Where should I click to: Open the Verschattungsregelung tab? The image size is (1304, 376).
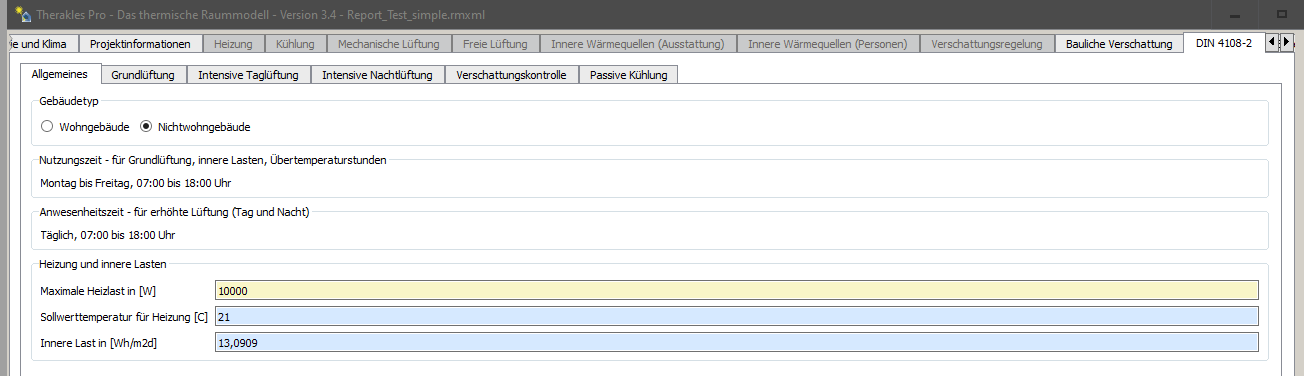[987, 44]
